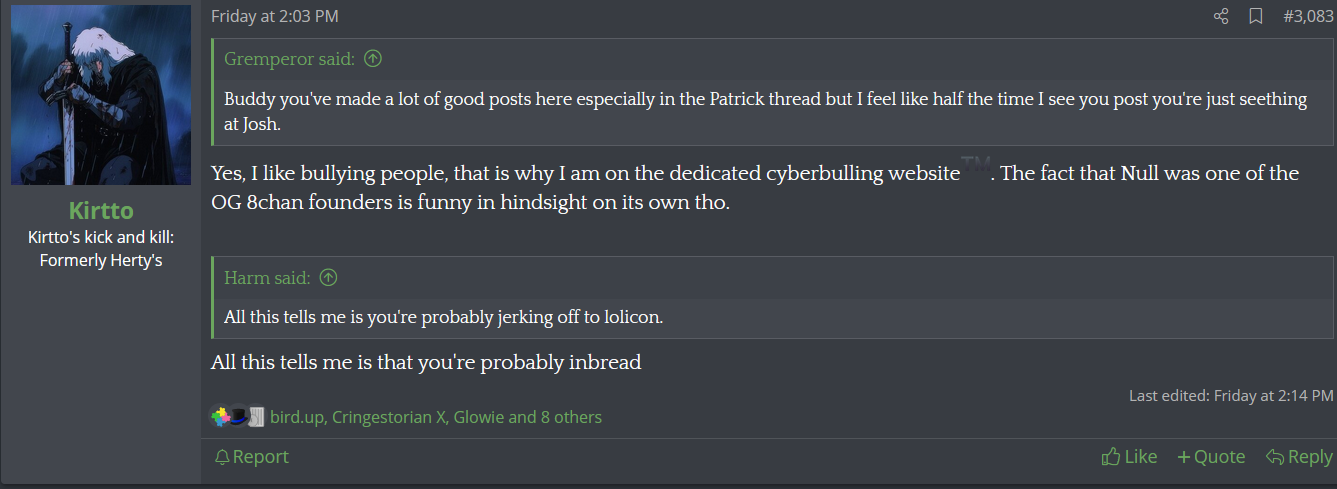The width and height of the screenshot is (1337, 489).
Task: Report this post using the bell icon
Action: pos(251,457)
